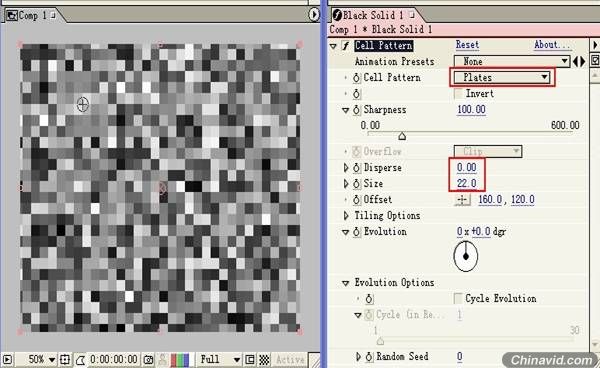
Task: Click the Offset point crosshair button
Action: click(462, 200)
